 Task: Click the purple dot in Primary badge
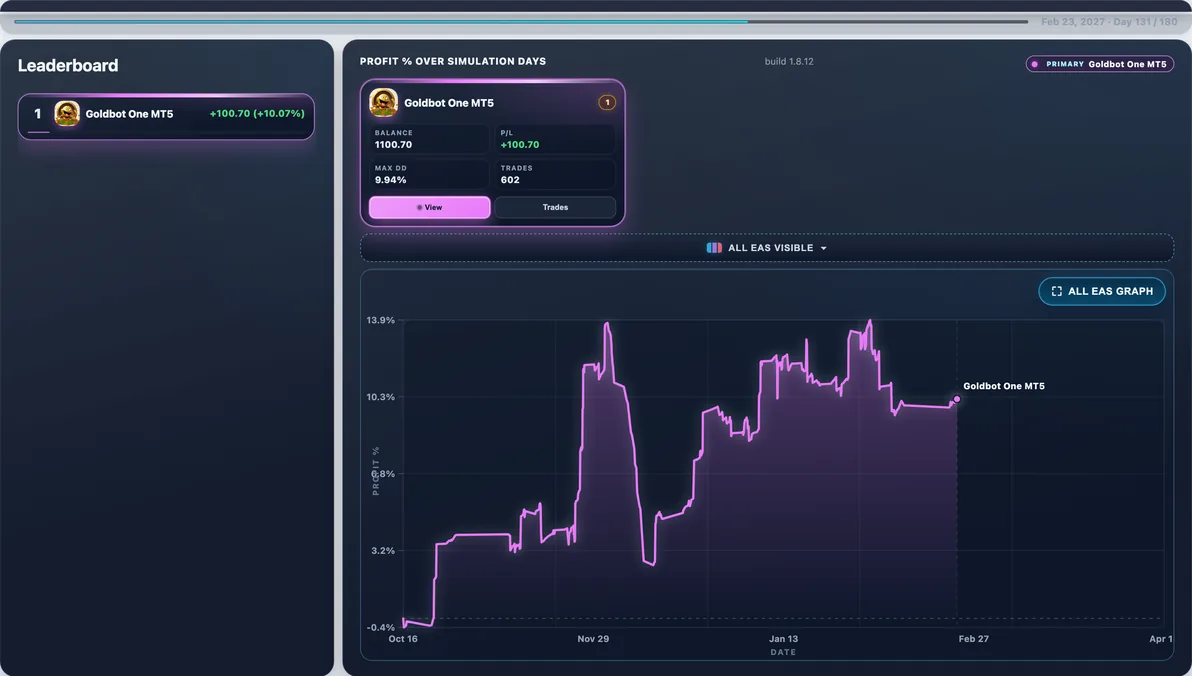tap(1035, 65)
